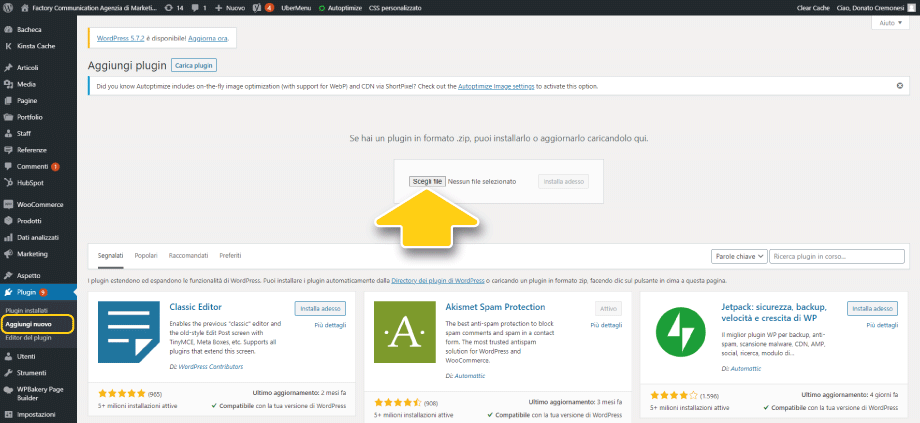Switch to the Segnalati tab
The height and width of the screenshot is (423, 920).
[110, 256]
